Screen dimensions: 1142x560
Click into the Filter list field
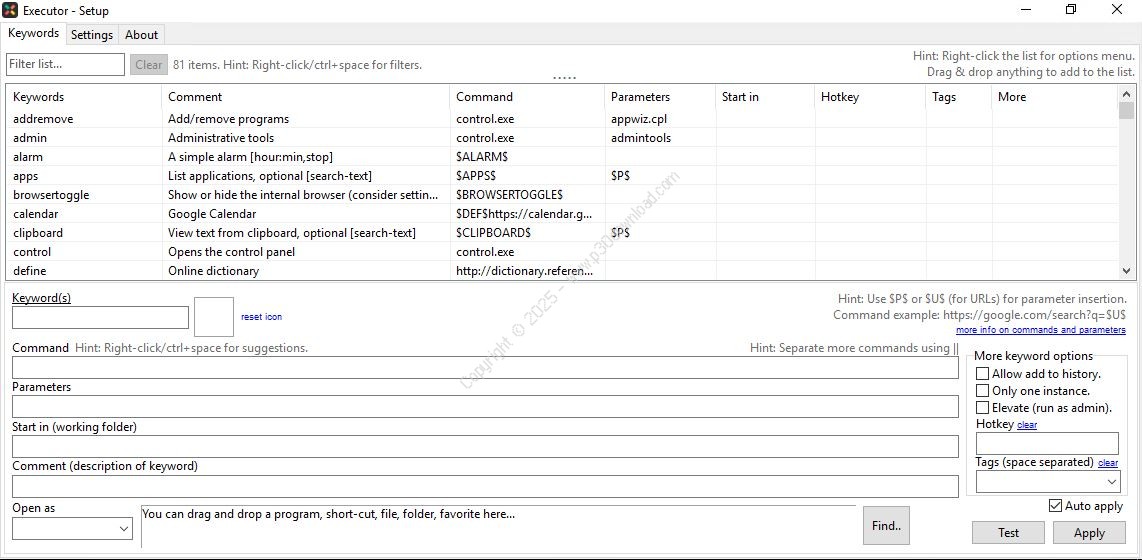pos(65,65)
